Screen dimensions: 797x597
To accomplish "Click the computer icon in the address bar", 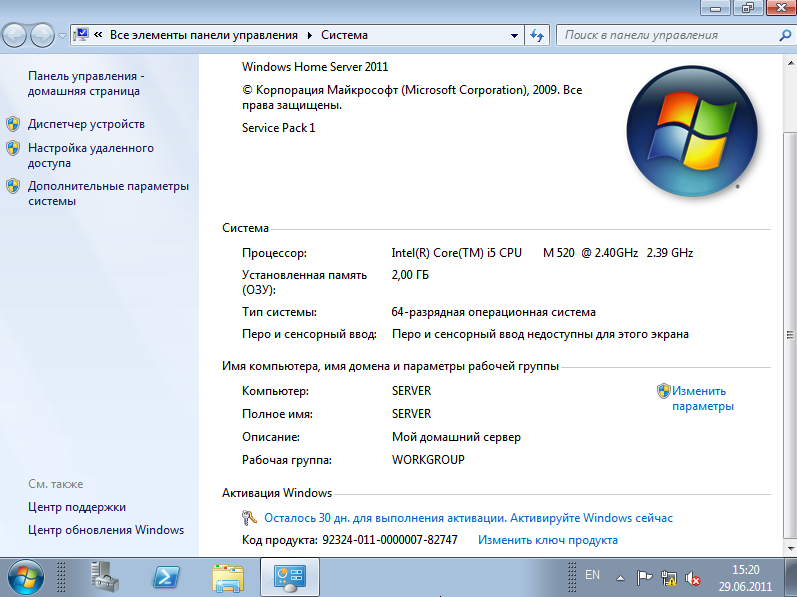I will click(x=81, y=35).
